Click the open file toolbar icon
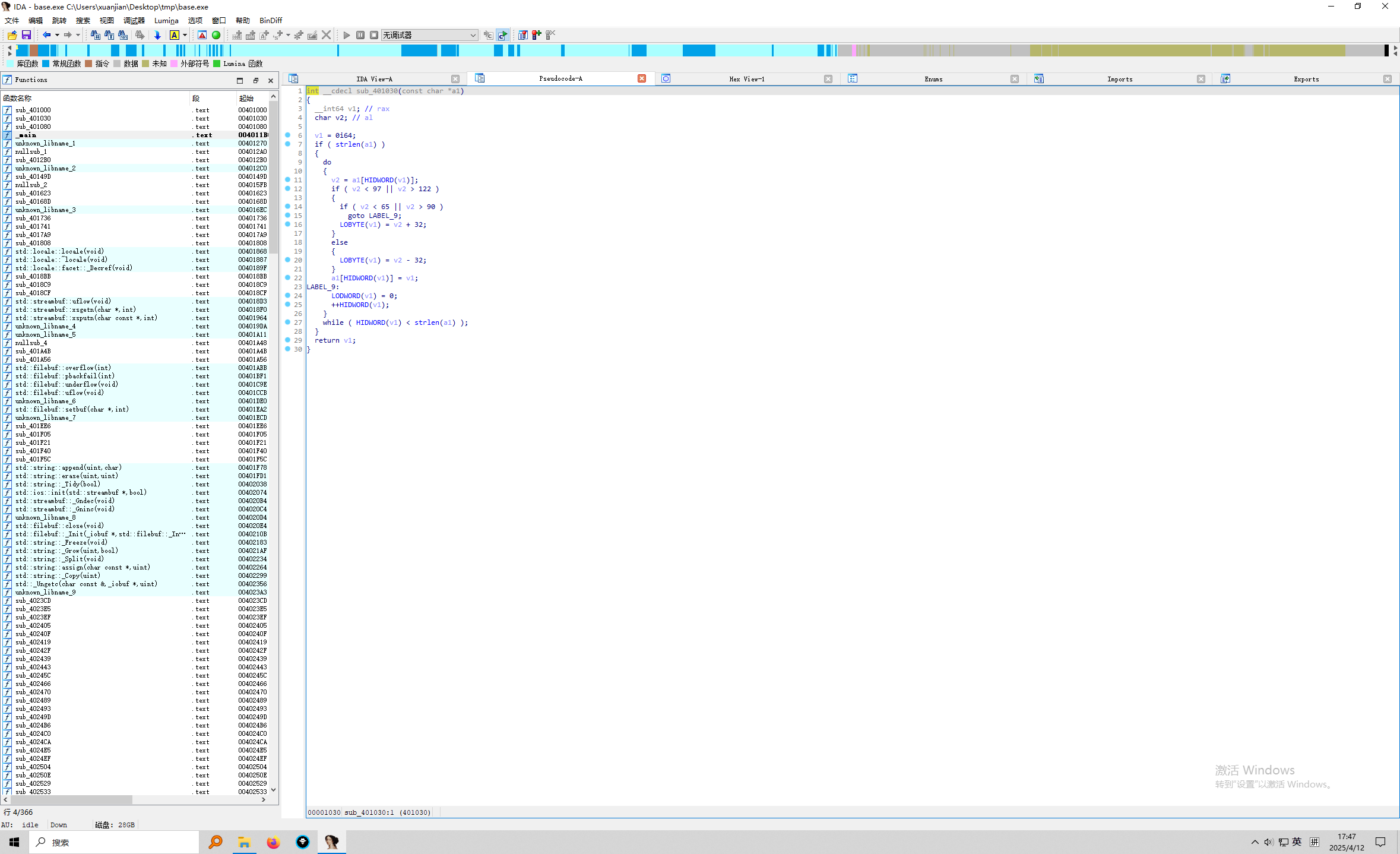Screen dimensions: 1400x854 (12, 36)
